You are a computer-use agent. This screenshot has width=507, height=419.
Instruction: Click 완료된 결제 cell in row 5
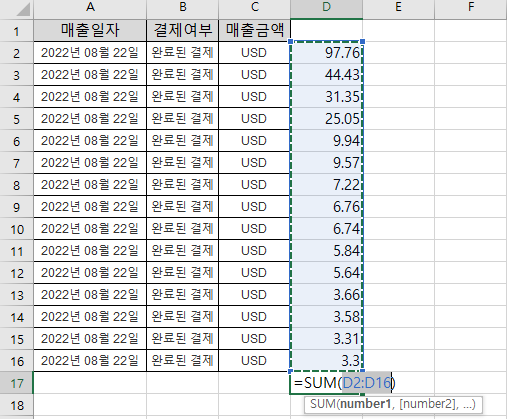(182, 119)
